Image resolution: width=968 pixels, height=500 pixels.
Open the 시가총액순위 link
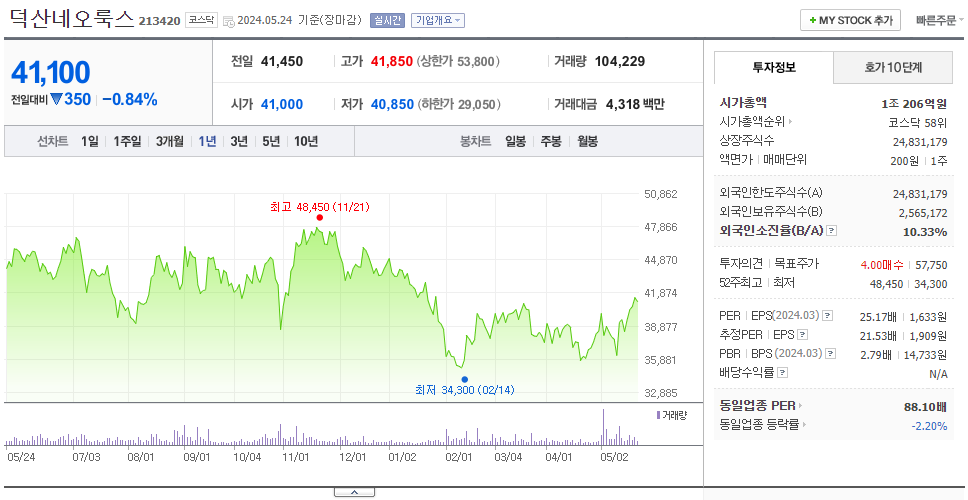click(x=752, y=122)
